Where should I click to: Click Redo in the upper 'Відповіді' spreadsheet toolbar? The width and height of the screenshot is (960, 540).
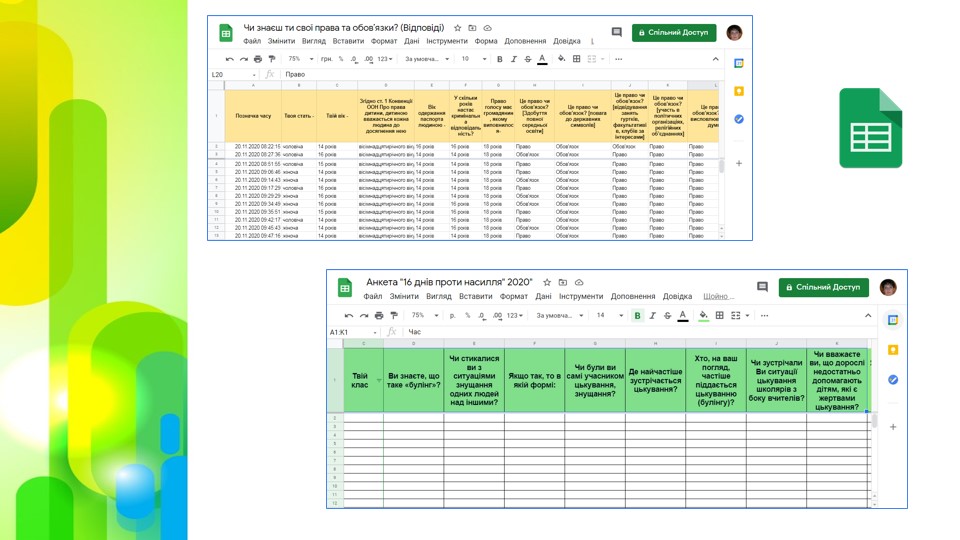[x=244, y=59]
